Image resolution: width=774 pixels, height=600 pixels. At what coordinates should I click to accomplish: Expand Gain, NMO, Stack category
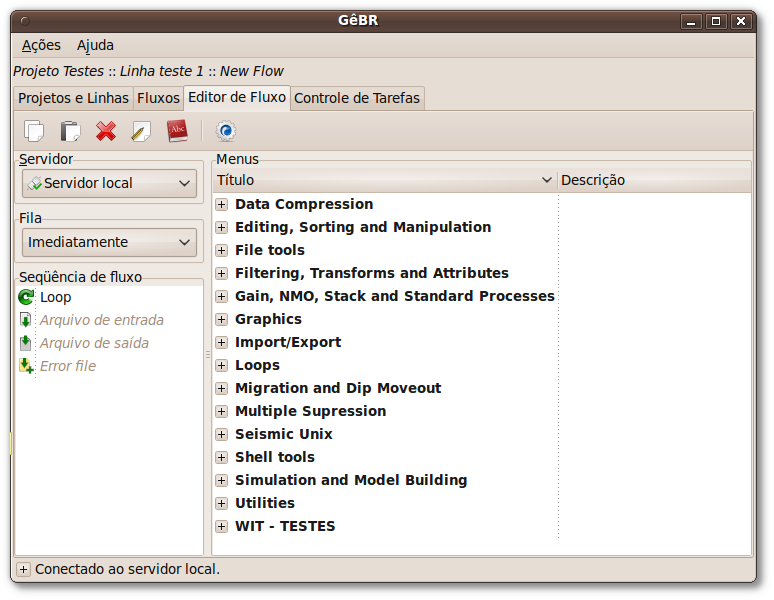pos(222,297)
